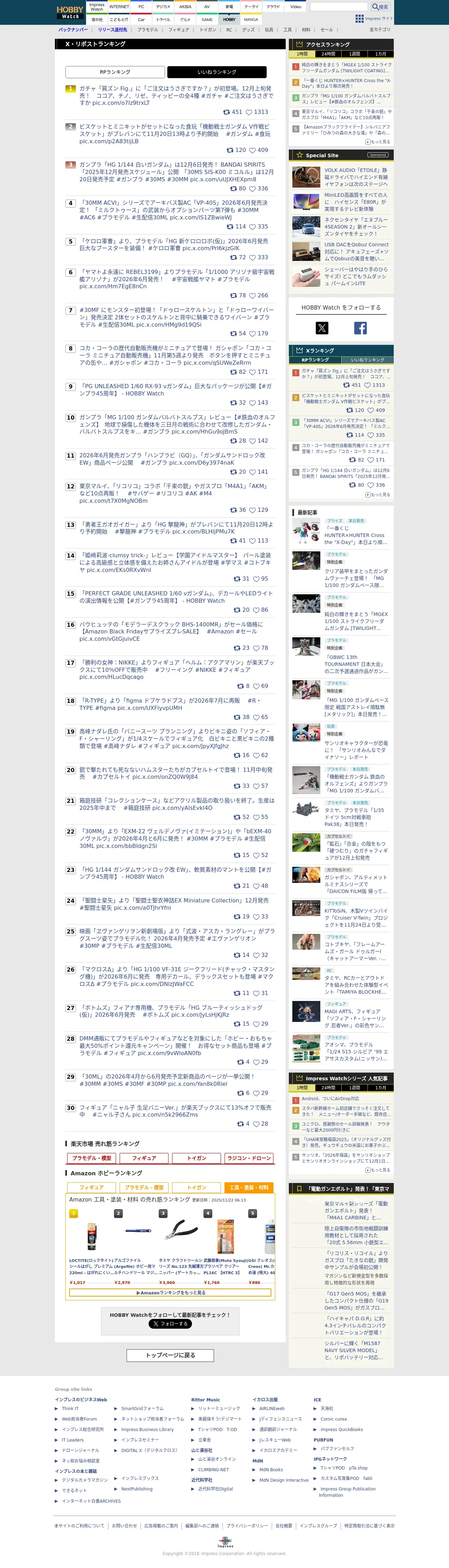Open the プライバシーポリシー footer link
The height and width of the screenshot is (1568, 449).
pyautogui.click(x=247, y=1526)
